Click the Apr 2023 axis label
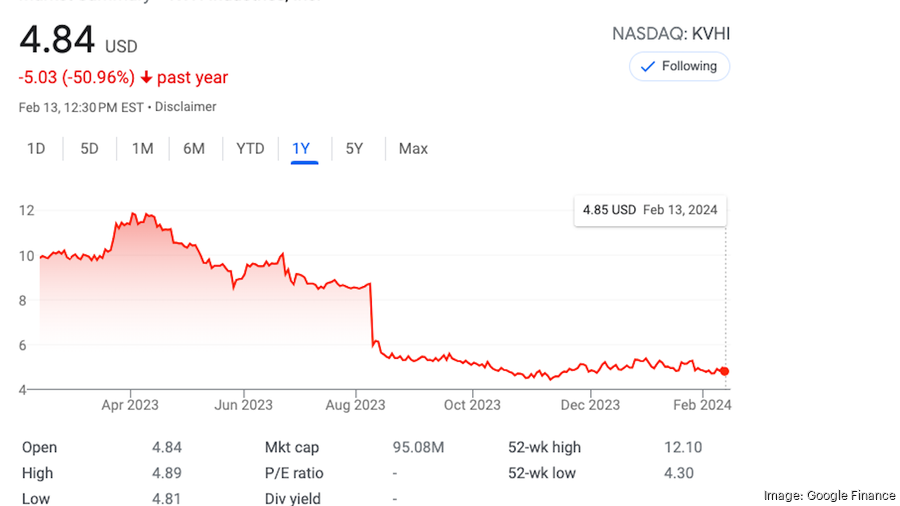900x506 pixels. [x=130, y=405]
